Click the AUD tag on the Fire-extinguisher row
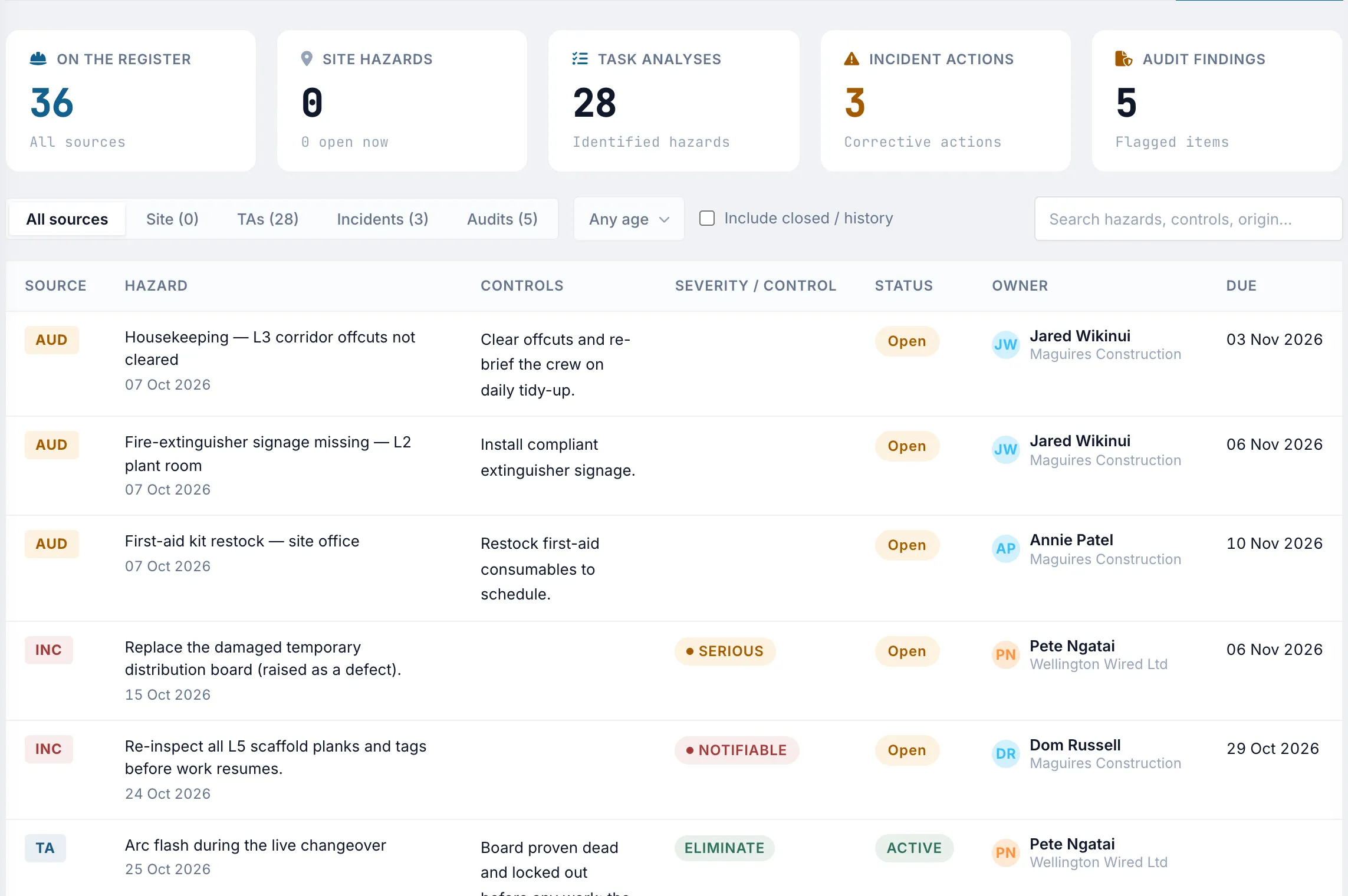1348x896 pixels. [x=51, y=445]
